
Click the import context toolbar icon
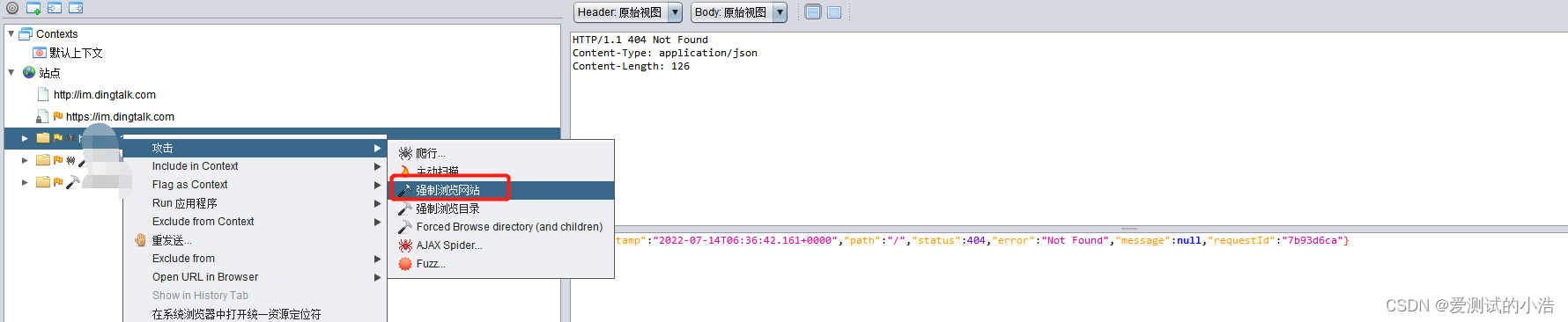(x=55, y=9)
